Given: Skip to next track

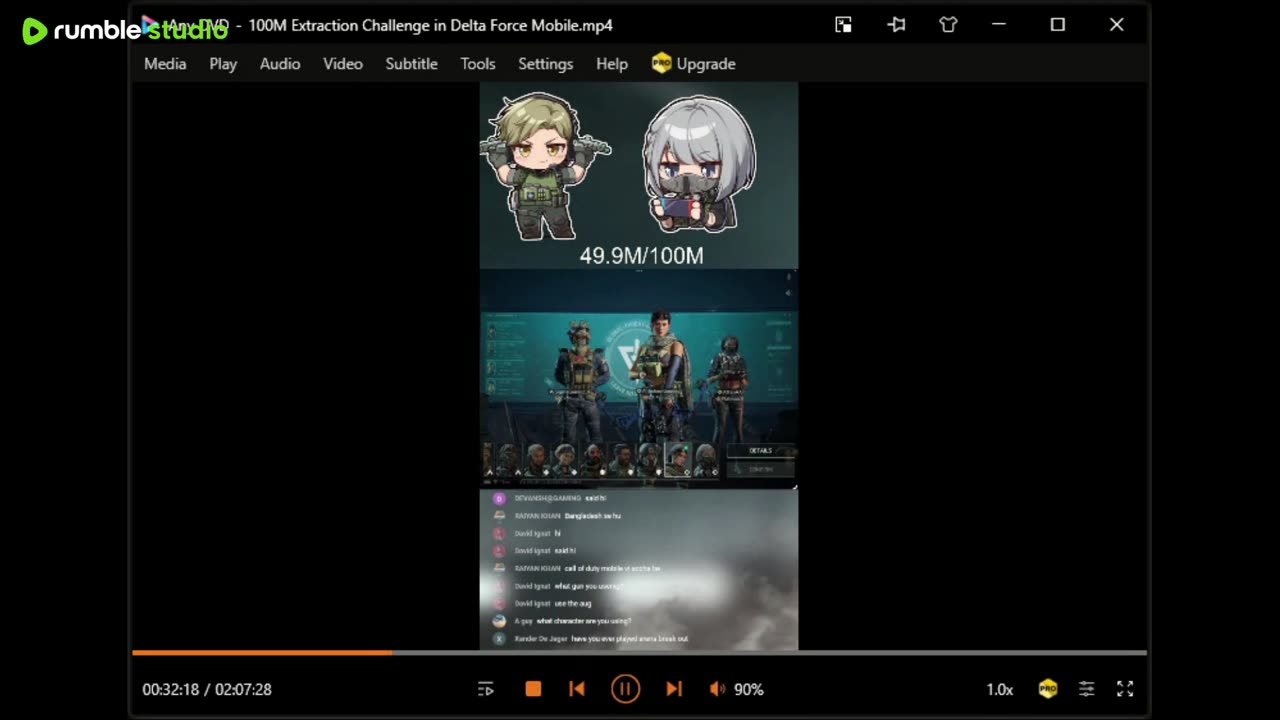Looking at the screenshot, I should click(x=674, y=689).
